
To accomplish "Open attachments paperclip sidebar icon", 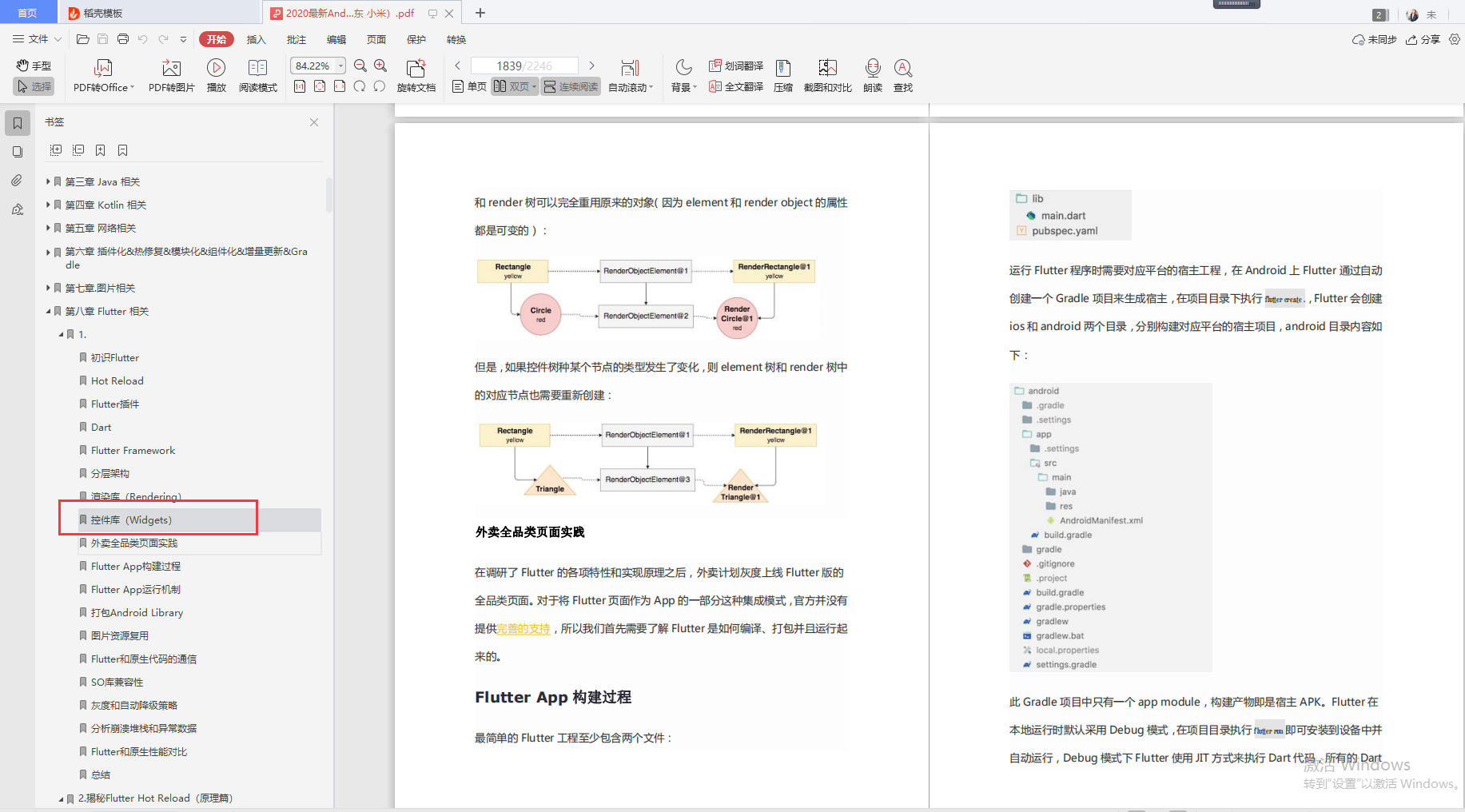I will click(18, 181).
